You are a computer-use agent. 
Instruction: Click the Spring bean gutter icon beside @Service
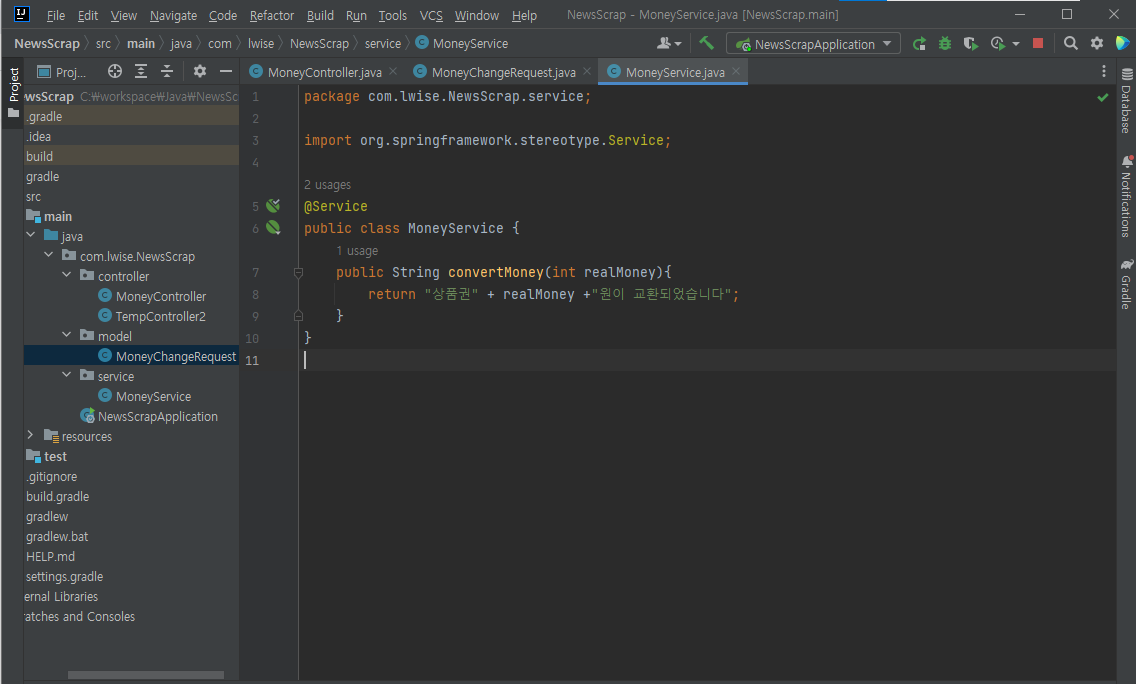[x=273, y=206]
